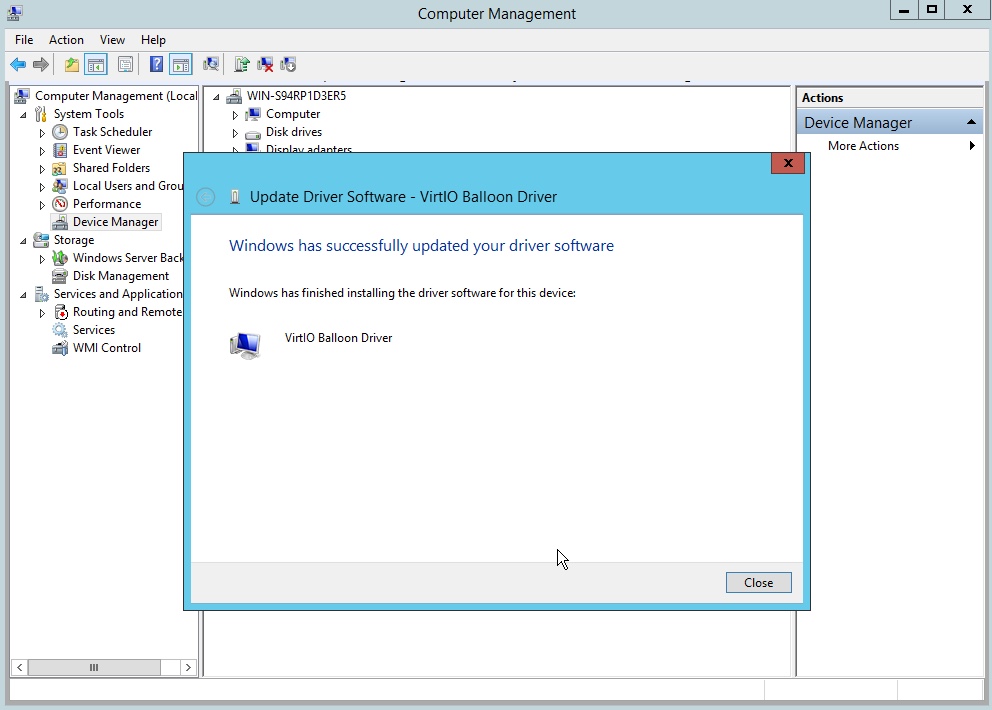Expand the Routing and Remote node
The height and width of the screenshot is (710, 992).
[x=42, y=313]
